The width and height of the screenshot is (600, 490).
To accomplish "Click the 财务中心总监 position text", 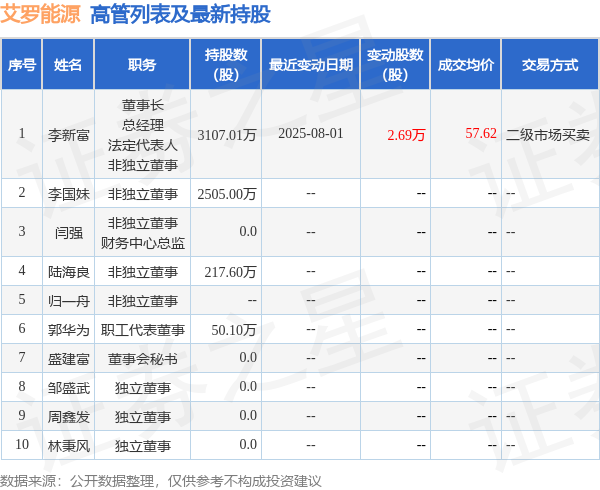I will (143, 243).
